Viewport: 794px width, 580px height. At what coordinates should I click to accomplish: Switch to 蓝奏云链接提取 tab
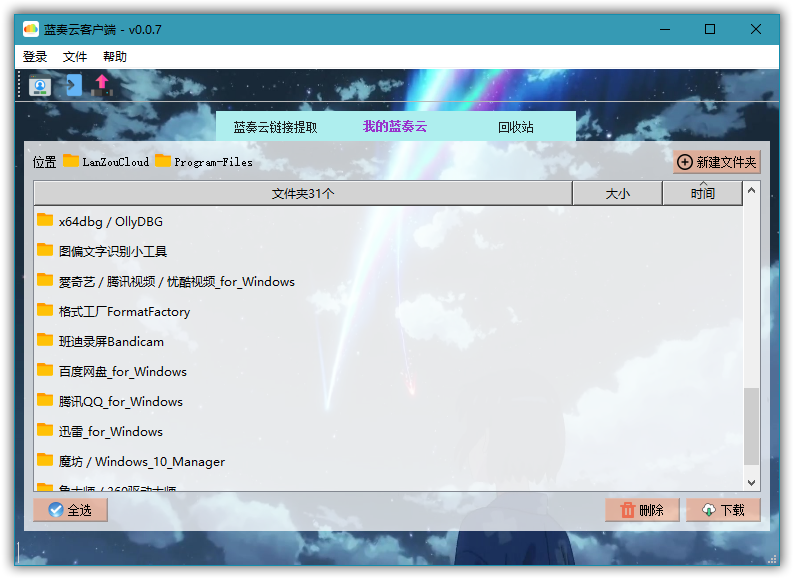coord(275,127)
